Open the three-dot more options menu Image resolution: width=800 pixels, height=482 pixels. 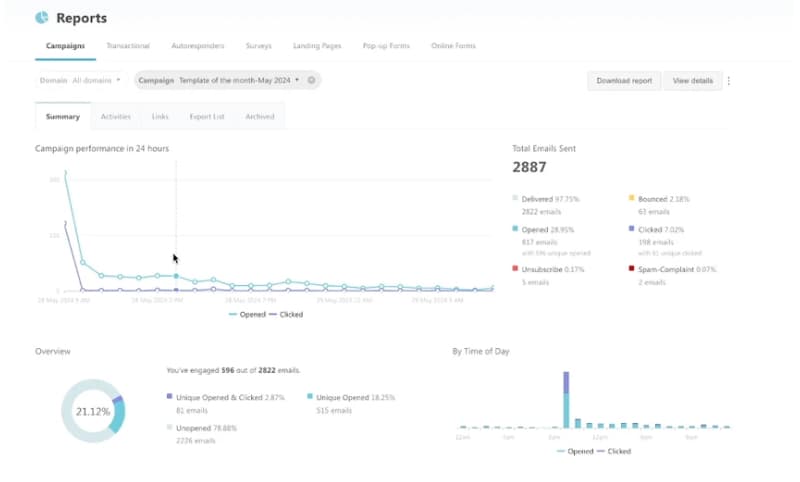click(729, 81)
